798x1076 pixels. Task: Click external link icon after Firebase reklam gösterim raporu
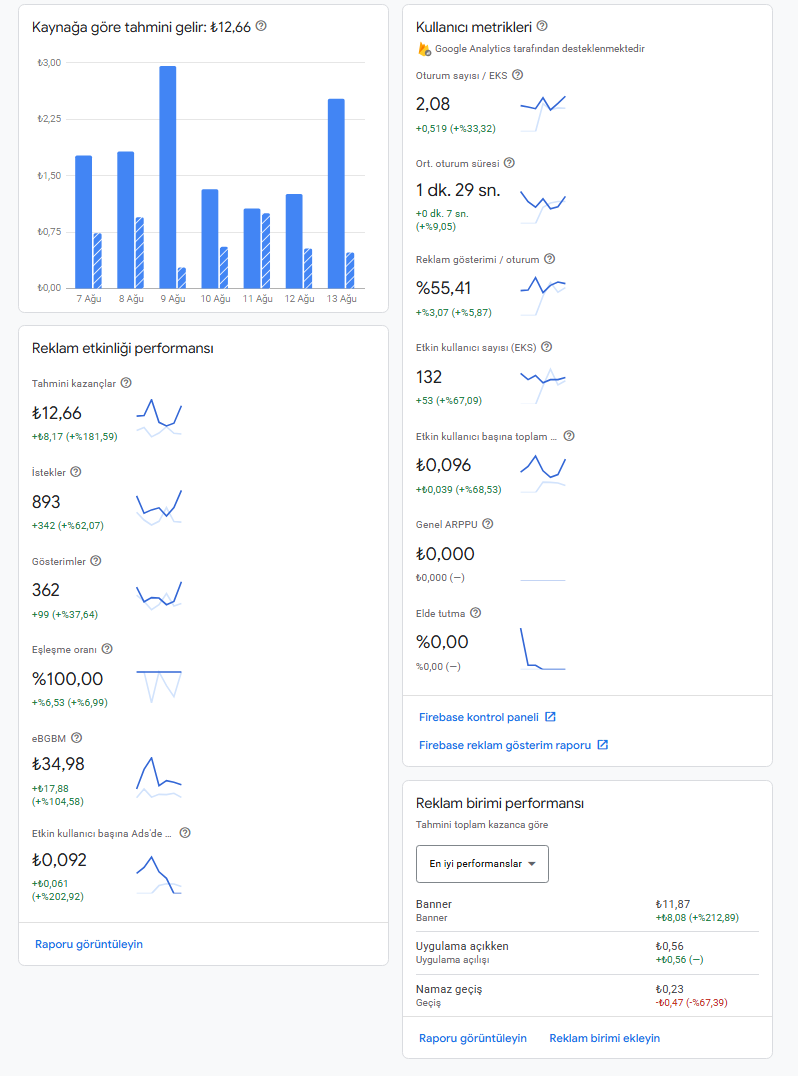(x=602, y=745)
